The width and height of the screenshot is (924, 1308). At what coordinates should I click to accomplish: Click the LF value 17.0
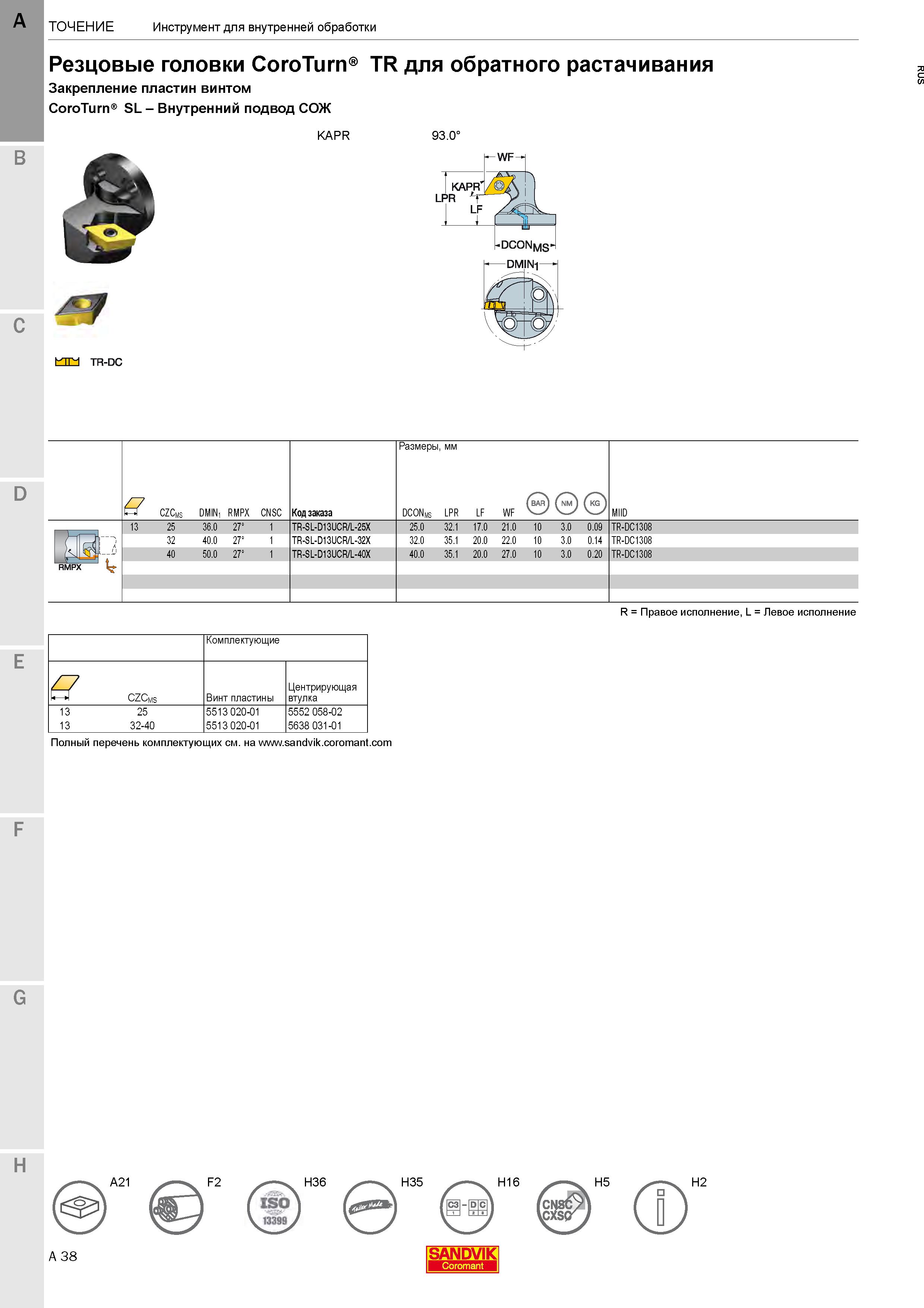(x=480, y=527)
